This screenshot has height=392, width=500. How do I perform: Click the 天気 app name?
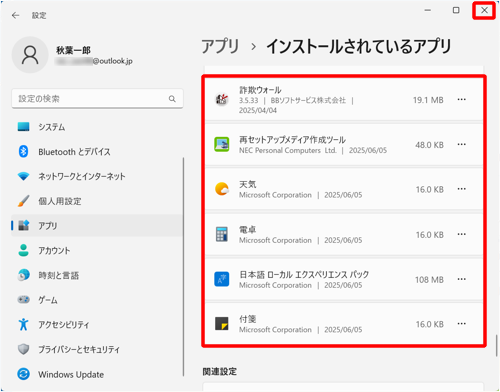pos(248,184)
